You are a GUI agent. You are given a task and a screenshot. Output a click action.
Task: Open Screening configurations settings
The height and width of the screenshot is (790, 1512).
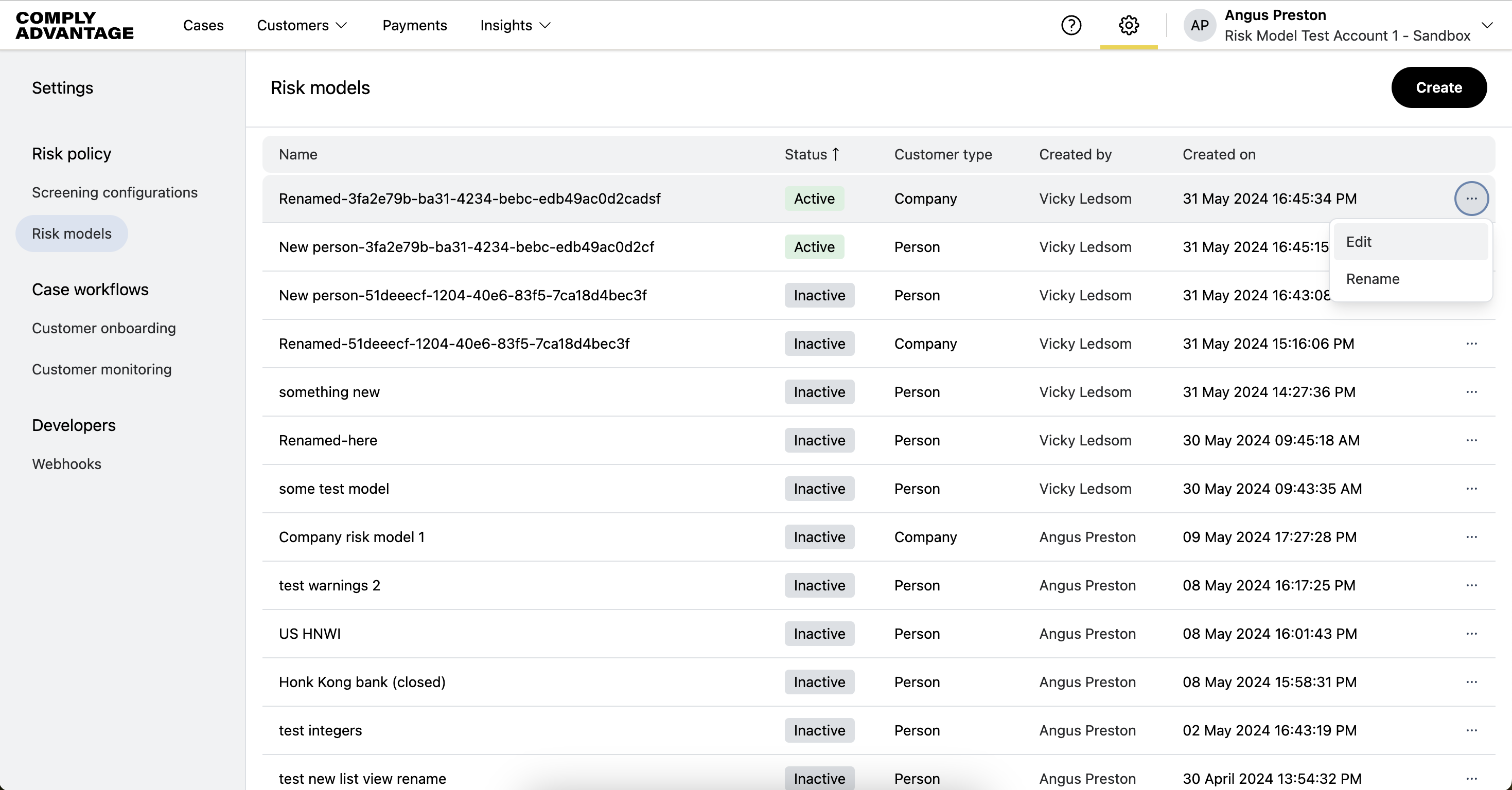coord(114,192)
